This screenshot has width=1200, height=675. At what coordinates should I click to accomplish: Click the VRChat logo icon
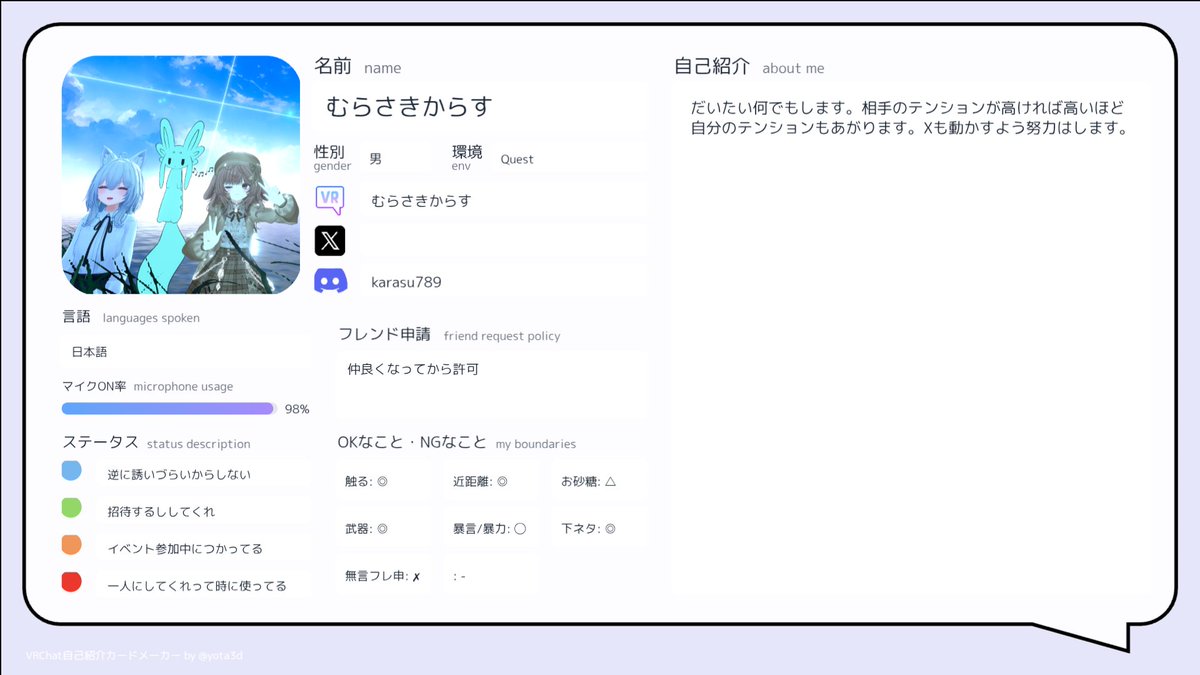[x=330, y=200]
